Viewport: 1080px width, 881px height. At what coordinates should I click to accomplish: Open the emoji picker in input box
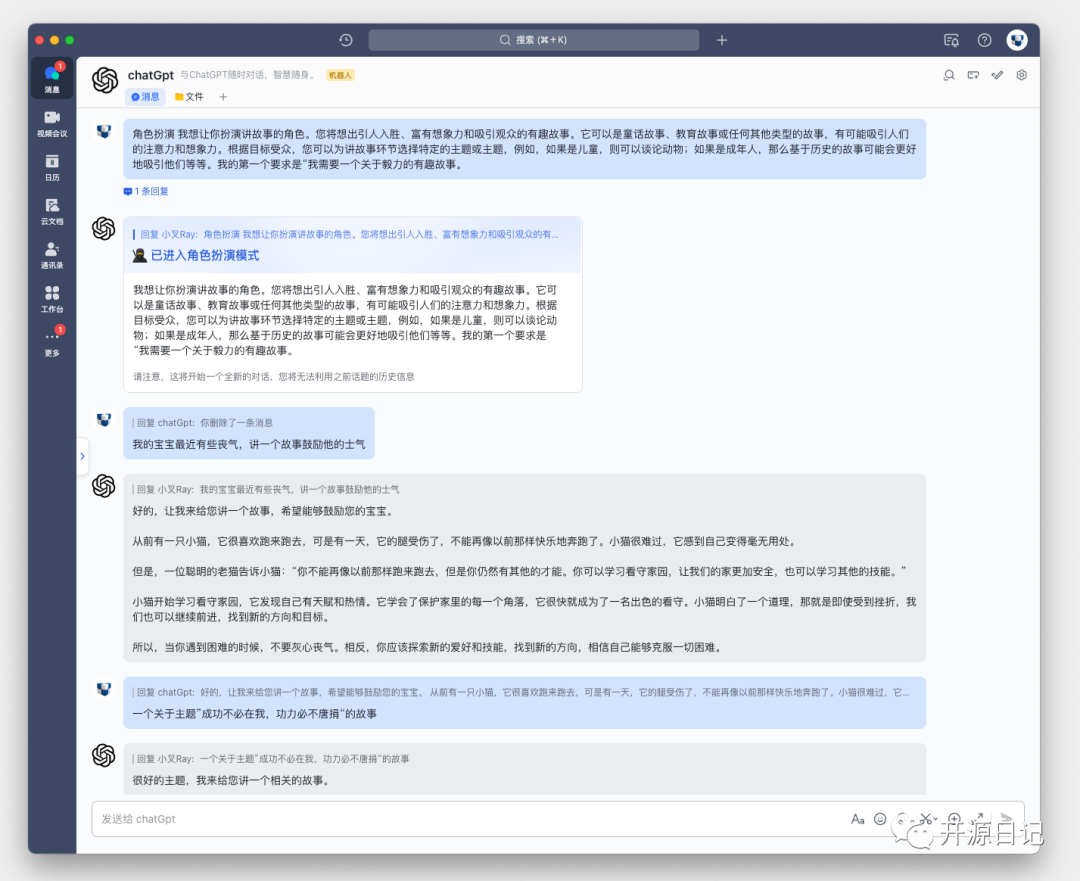[x=880, y=819]
